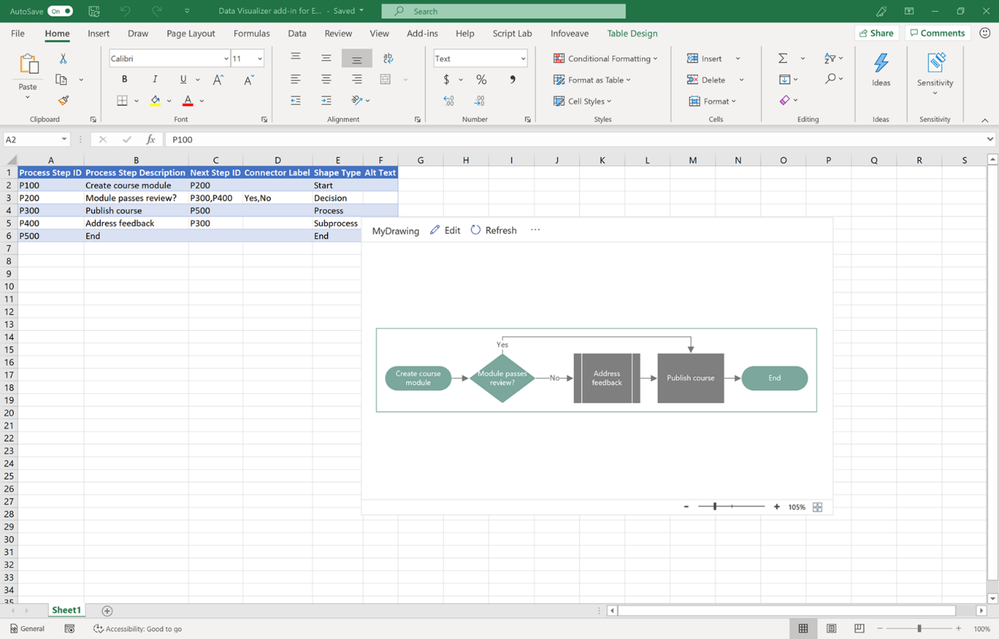Align text left

tap(296, 79)
